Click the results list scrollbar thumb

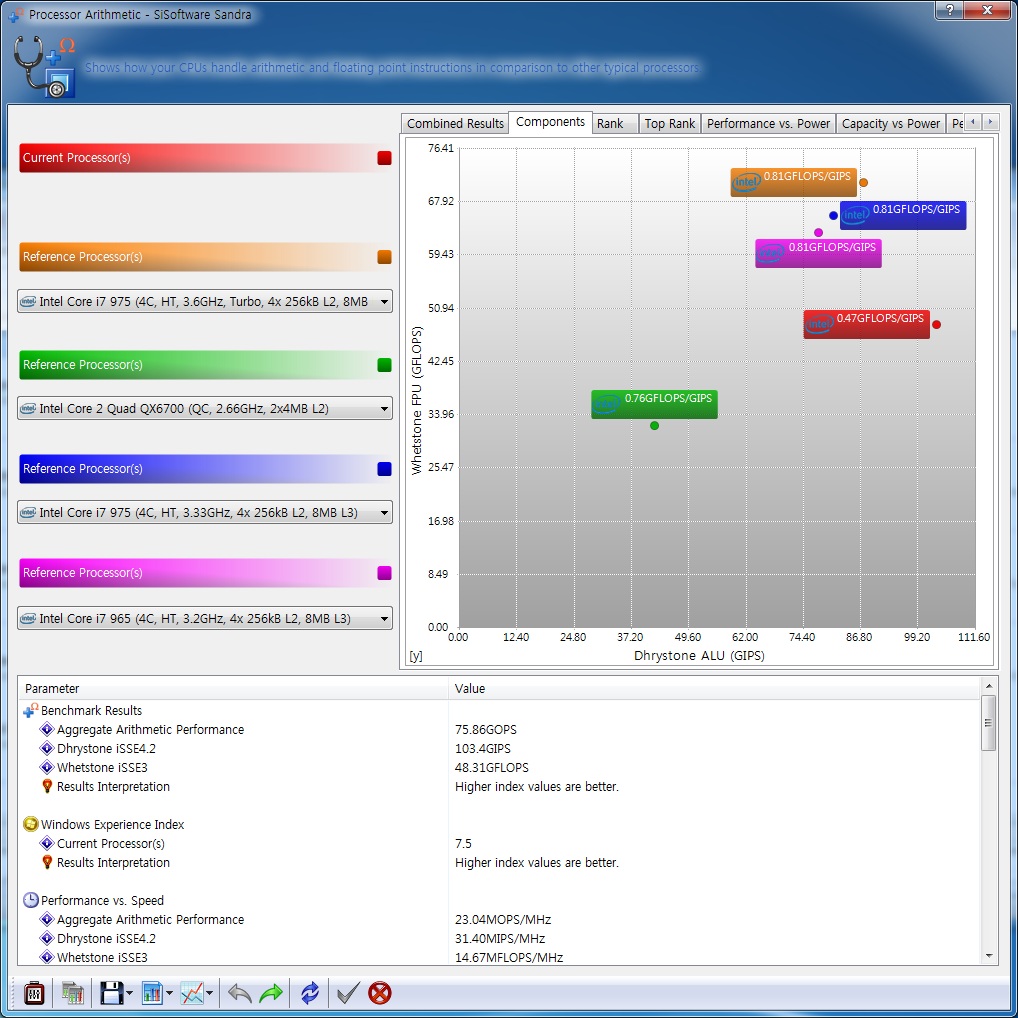click(989, 723)
